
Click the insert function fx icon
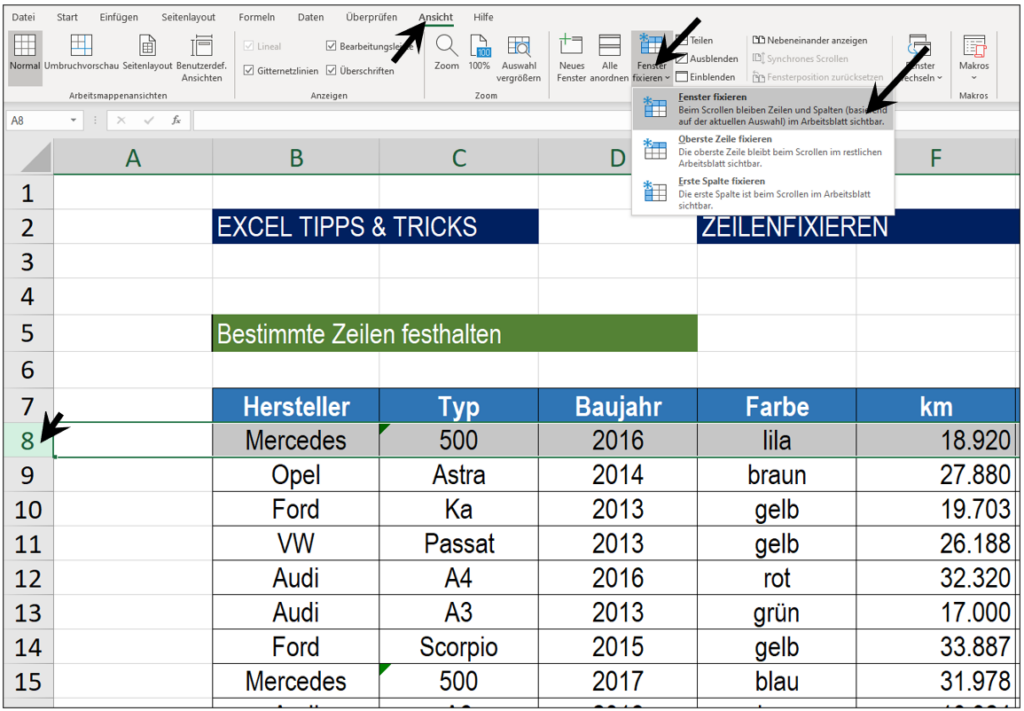pyautogui.click(x=176, y=121)
